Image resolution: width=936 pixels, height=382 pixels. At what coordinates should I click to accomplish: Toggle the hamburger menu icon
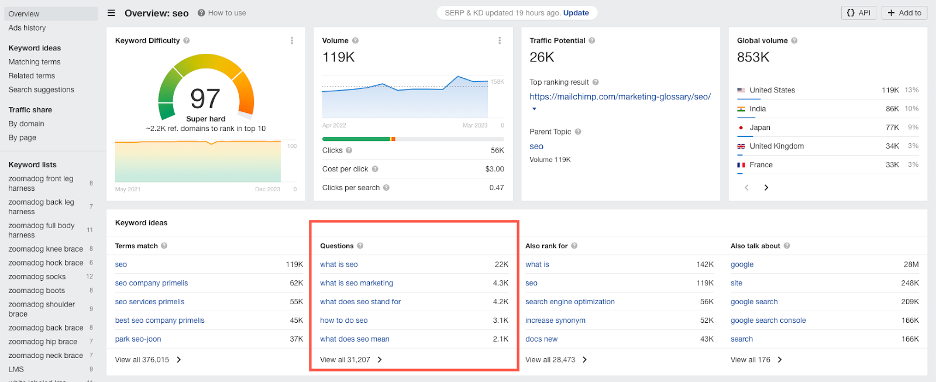(x=112, y=13)
